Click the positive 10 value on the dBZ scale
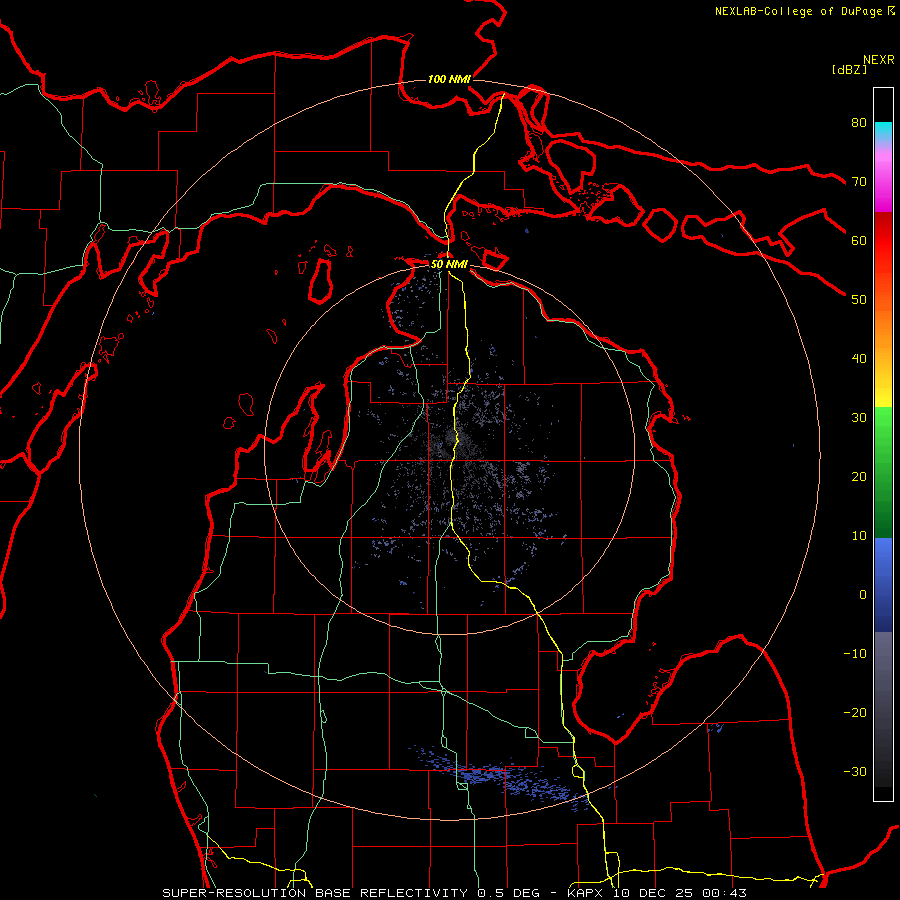Screen dimensions: 900x900 click(859, 536)
